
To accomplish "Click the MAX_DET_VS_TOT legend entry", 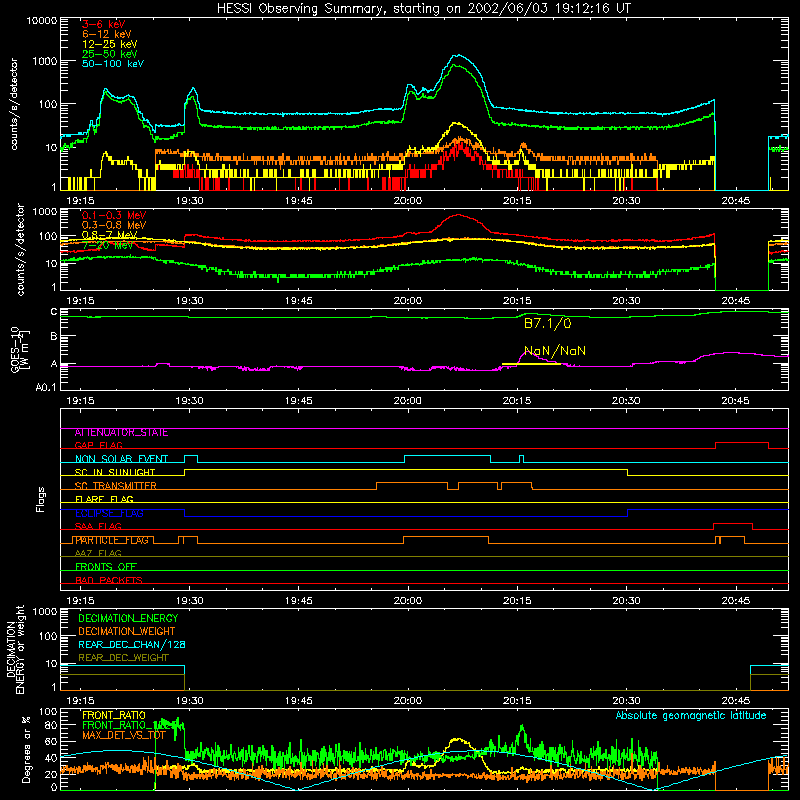I will pyautogui.click(x=124, y=735).
